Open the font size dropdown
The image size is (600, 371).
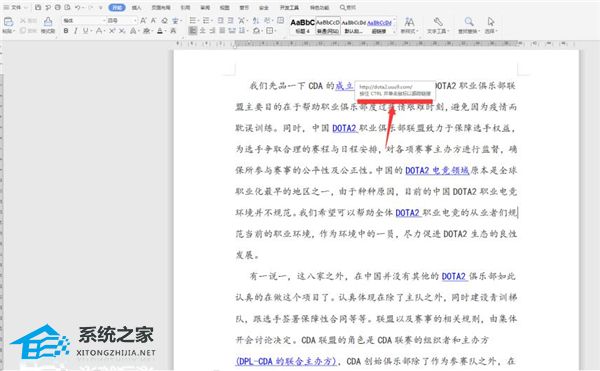[x=135, y=21]
